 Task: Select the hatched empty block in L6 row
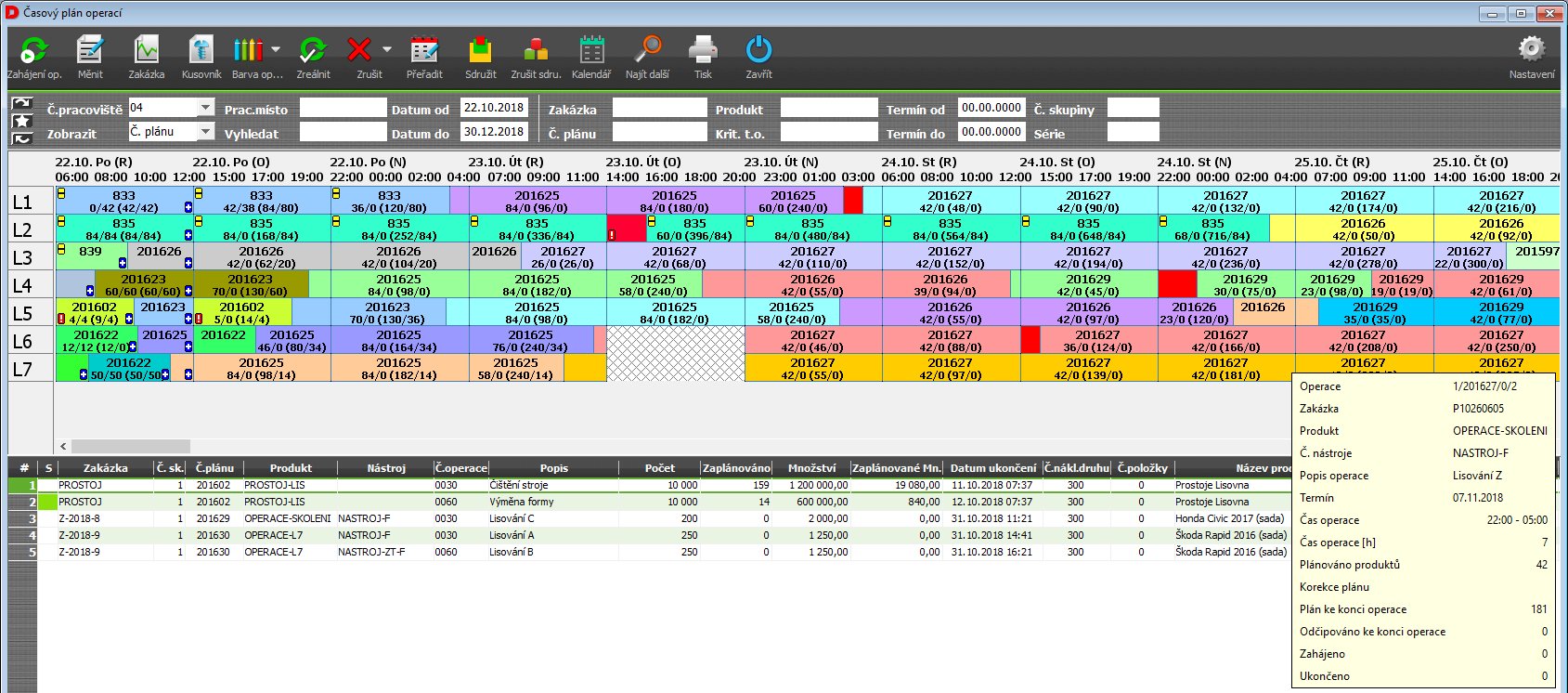pos(676,354)
